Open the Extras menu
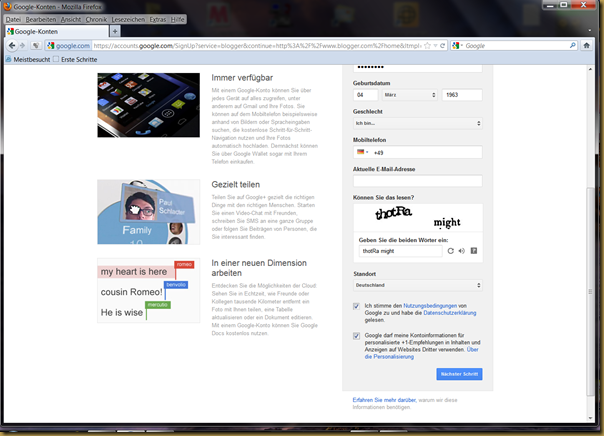The width and height of the screenshot is (604, 436). coord(158,19)
